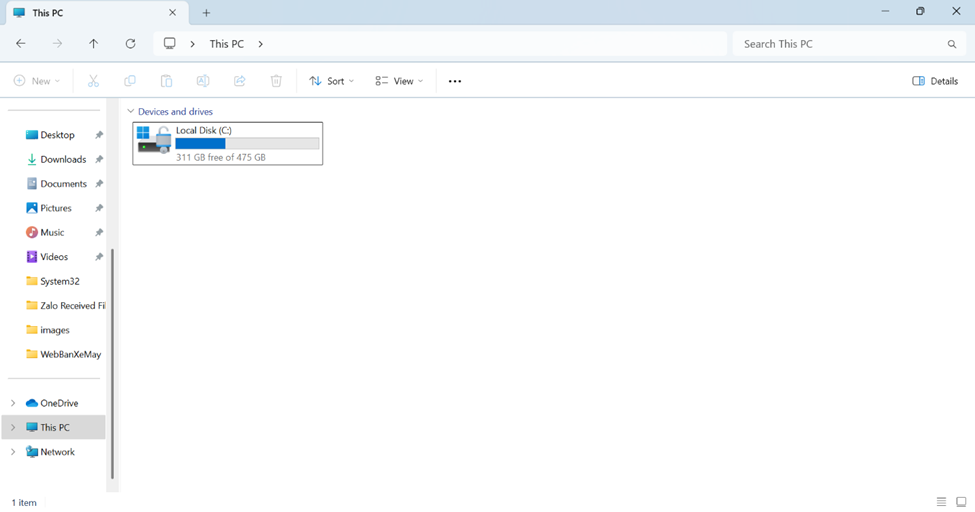Click the Share icon in toolbar
The height and width of the screenshot is (512, 975).
click(240, 81)
